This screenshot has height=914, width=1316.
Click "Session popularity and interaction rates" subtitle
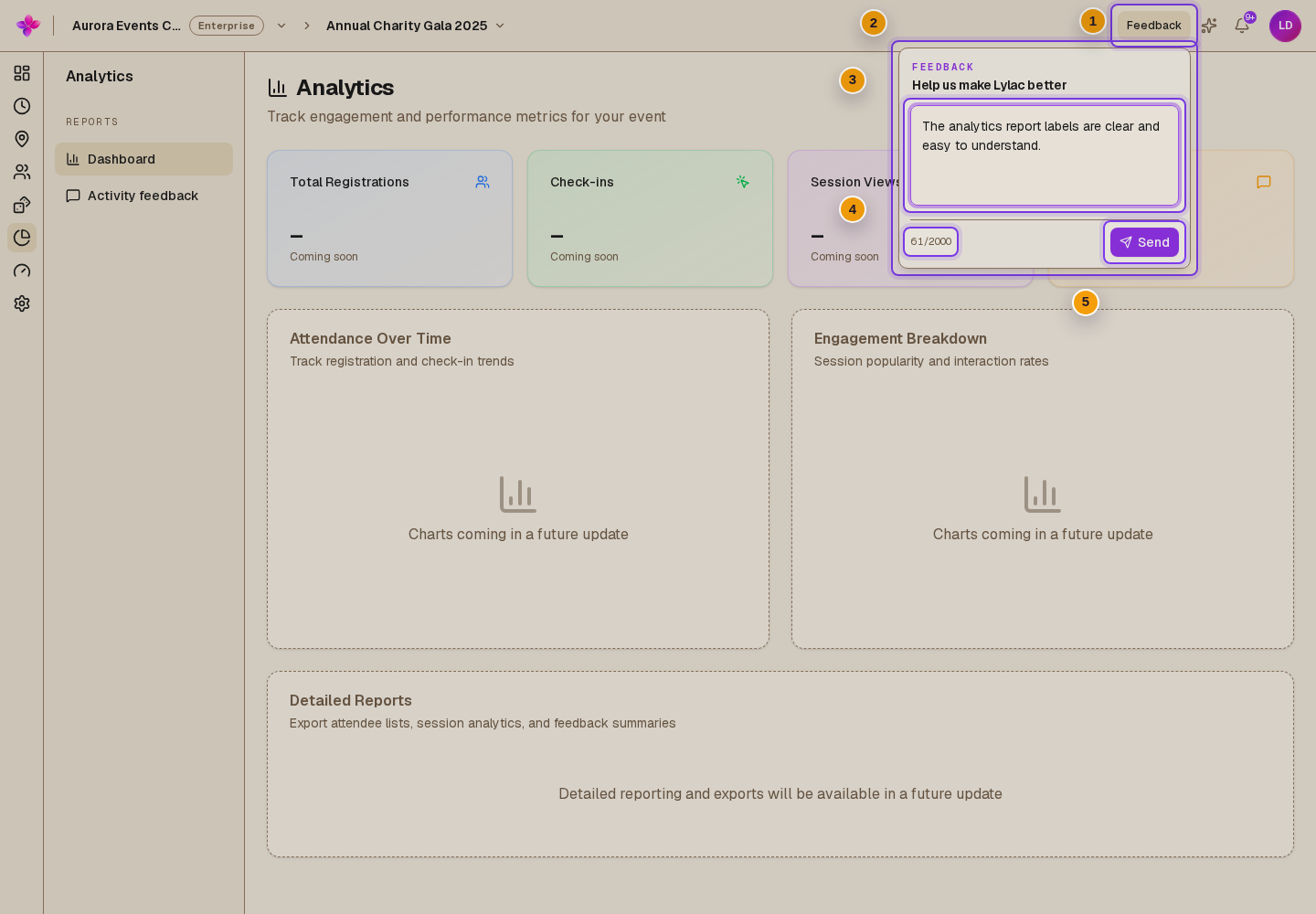point(931,361)
